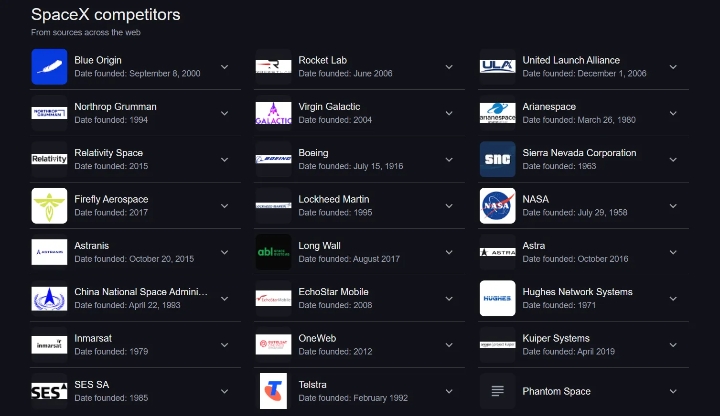The height and width of the screenshot is (416, 720).
Task: Click the NASA logo icon
Action: click(x=497, y=206)
